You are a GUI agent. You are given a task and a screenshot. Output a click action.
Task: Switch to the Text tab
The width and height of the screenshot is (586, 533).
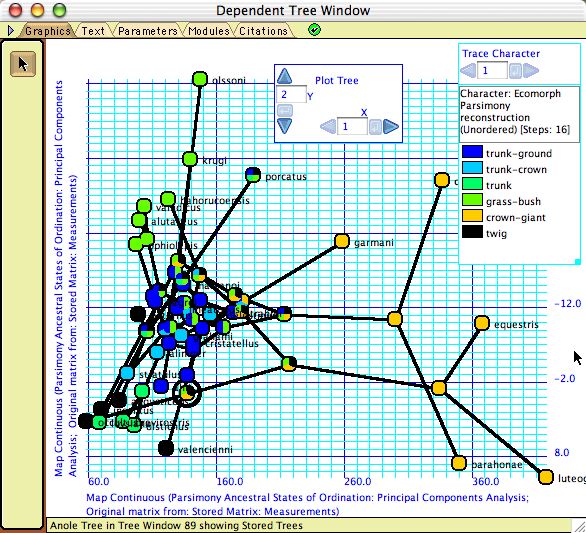click(93, 31)
